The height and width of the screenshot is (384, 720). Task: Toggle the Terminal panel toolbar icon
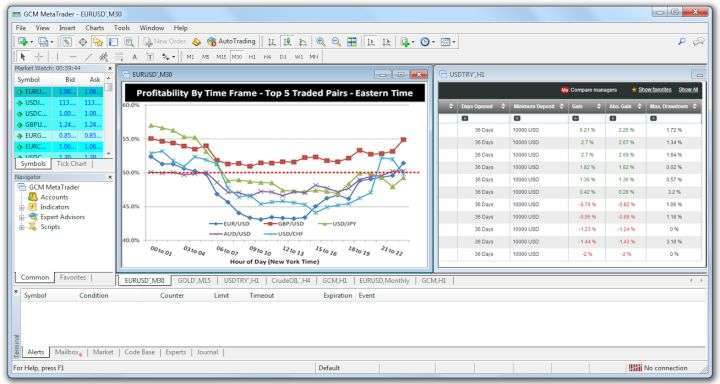coord(113,42)
